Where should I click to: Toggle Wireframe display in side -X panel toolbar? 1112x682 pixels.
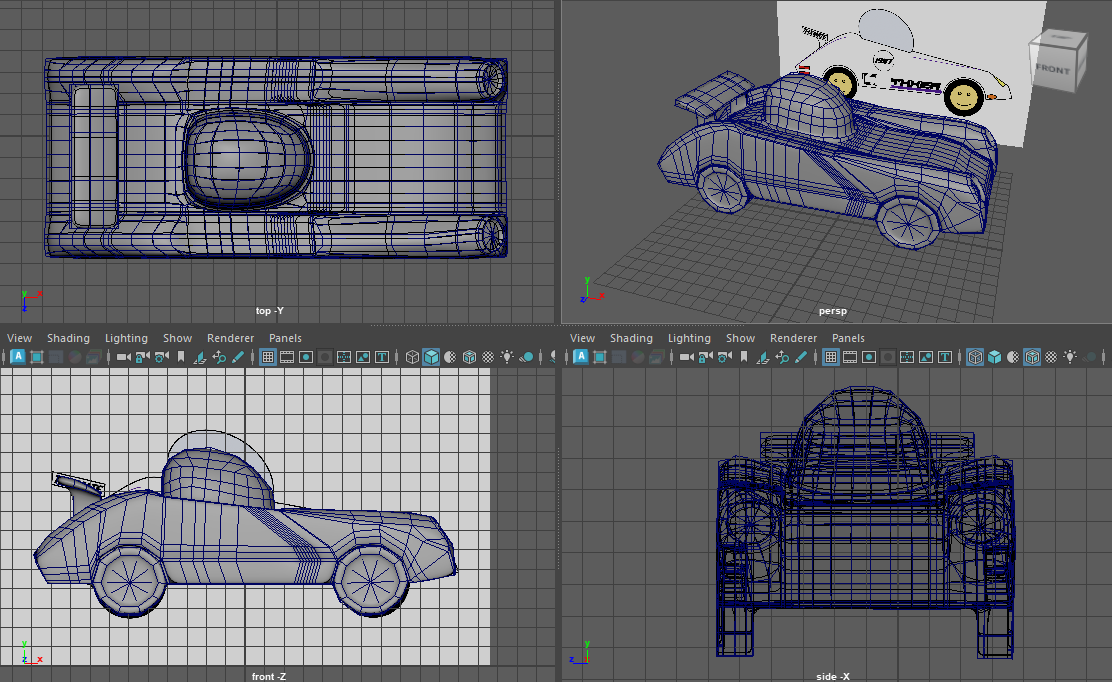(x=975, y=357)
